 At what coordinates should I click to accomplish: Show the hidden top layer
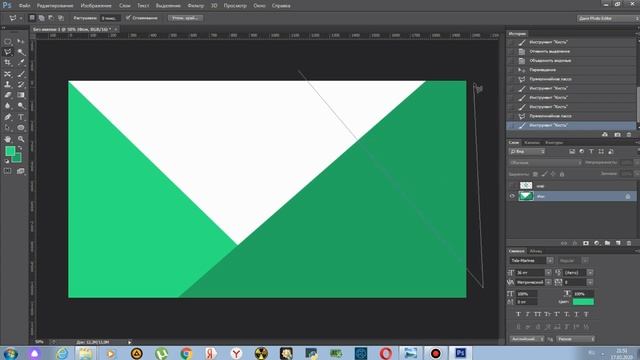[x=512, y=186]
